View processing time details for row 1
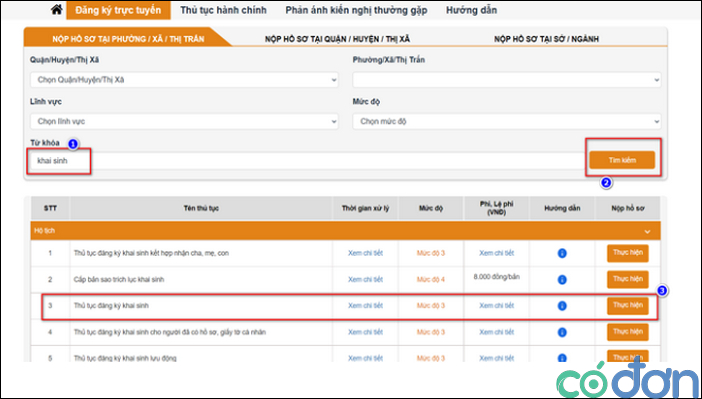Image resolution: width=702 pixels, height=399 pixels. (365, 253)
